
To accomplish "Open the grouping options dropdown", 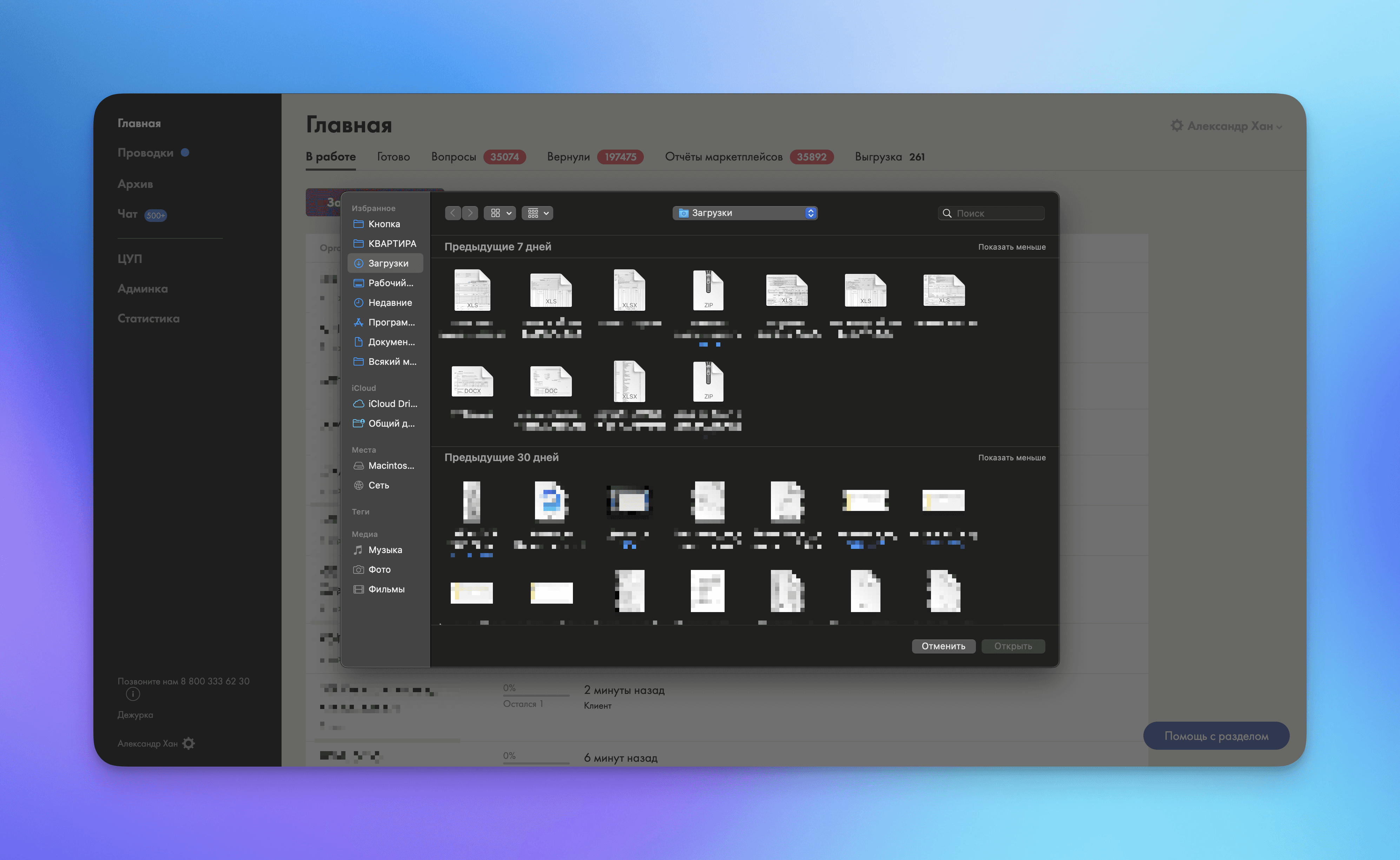I will (537, 213).
